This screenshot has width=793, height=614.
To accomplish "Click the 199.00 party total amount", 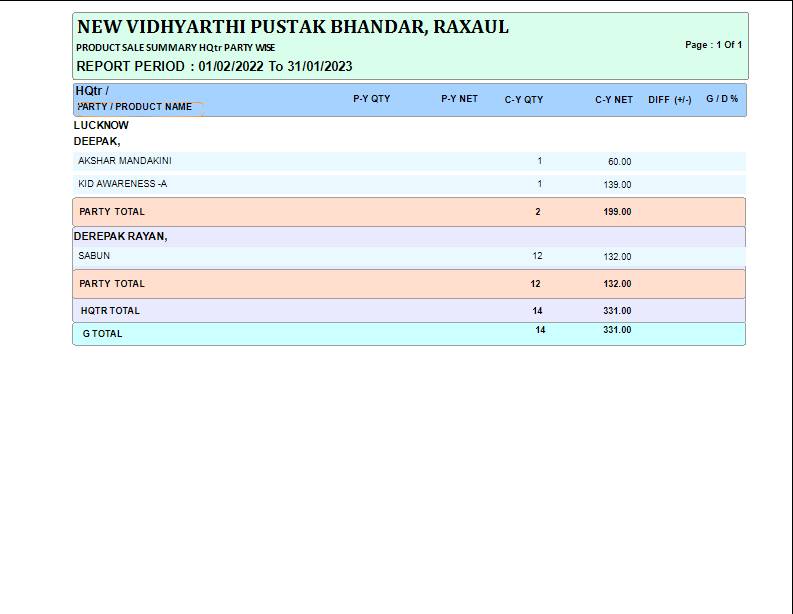I will click(x=617, y=212).
